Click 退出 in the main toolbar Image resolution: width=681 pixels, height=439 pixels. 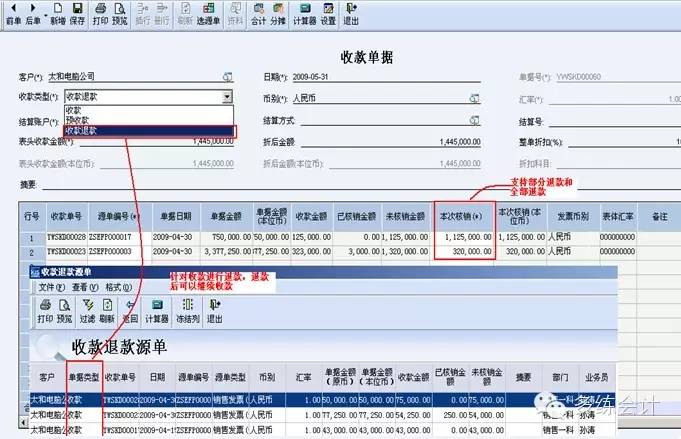click(x=351, y=14)
